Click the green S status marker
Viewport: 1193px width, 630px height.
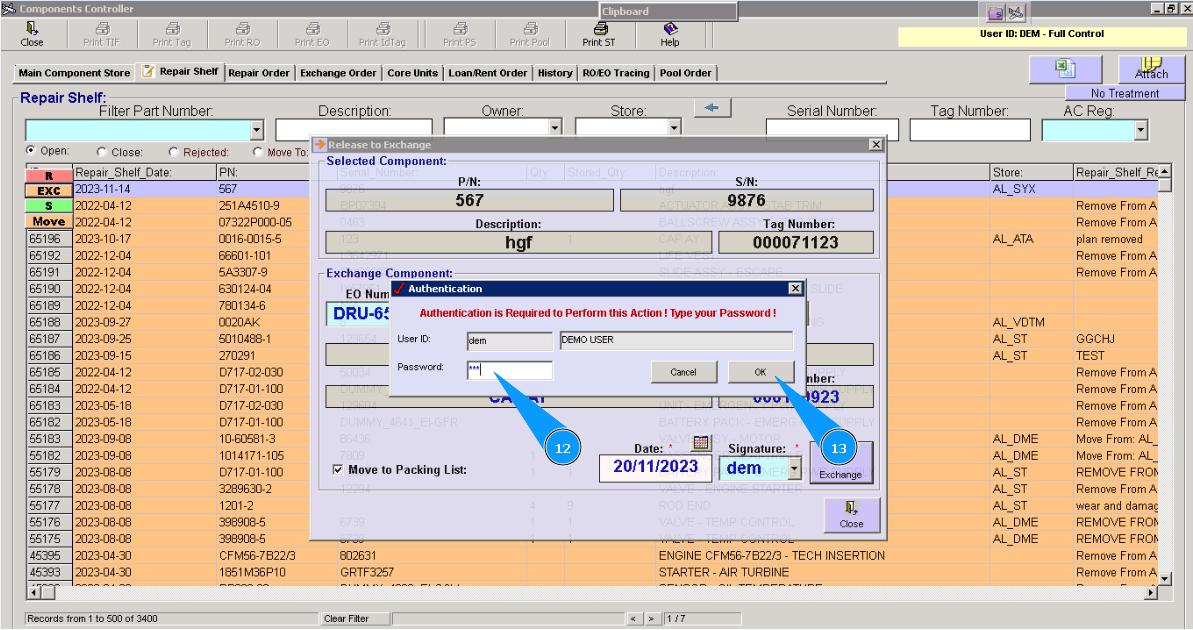pyautogui.click(x=49, y=205)
